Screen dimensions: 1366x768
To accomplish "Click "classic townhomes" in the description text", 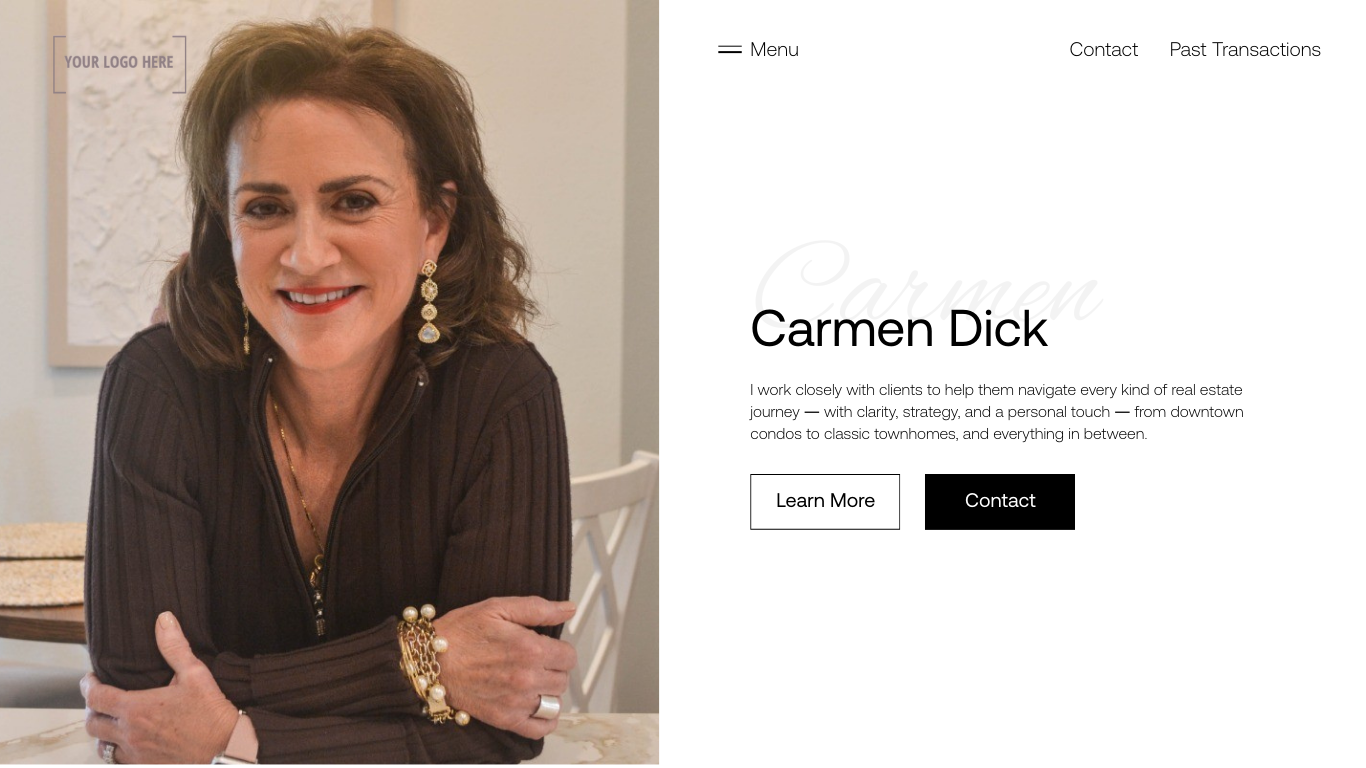I will pyautogui.click(x=890, y=434).
